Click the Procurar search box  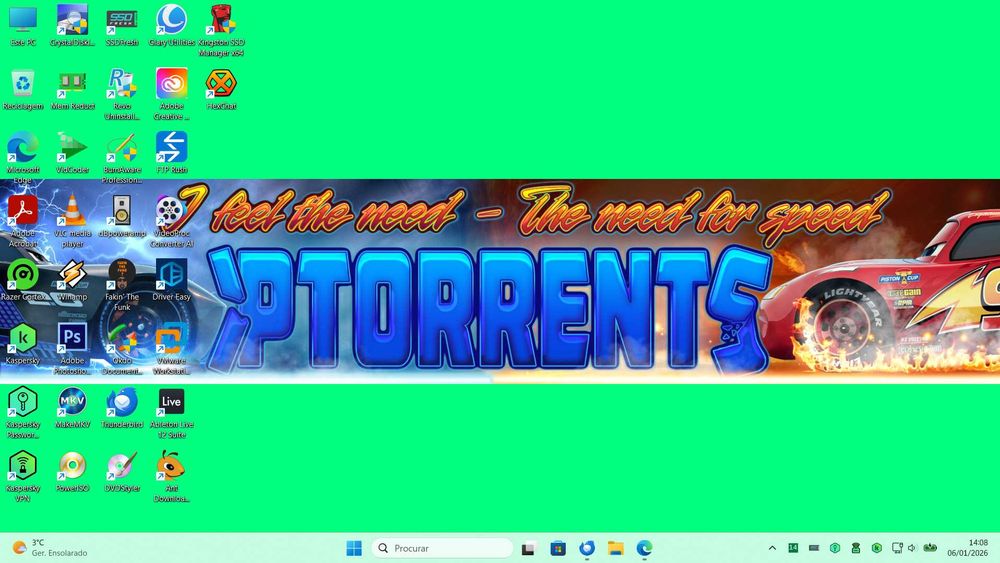click(x=442, y=548)
